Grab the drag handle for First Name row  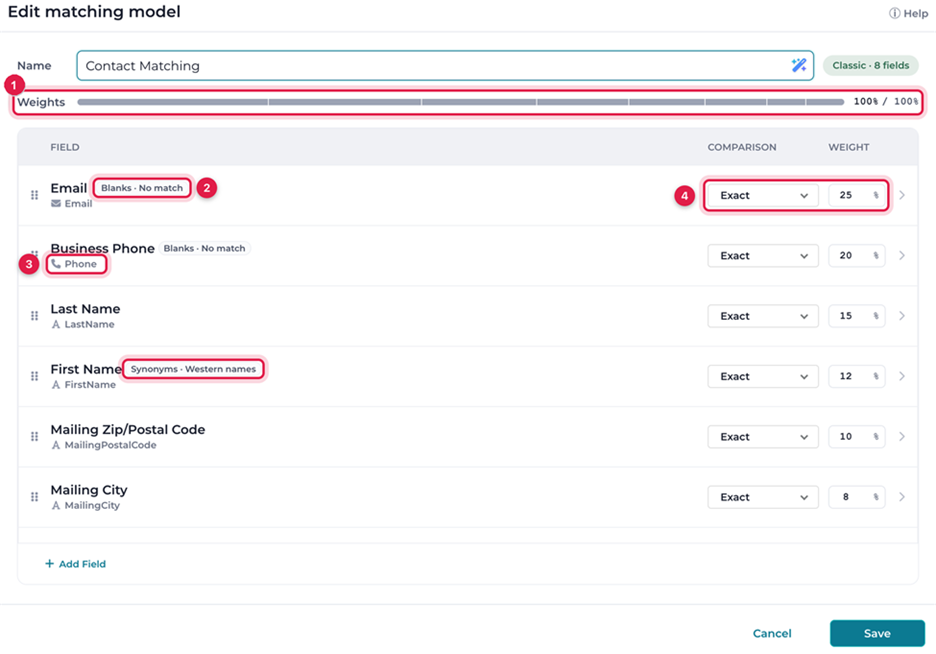click(35, 376)
